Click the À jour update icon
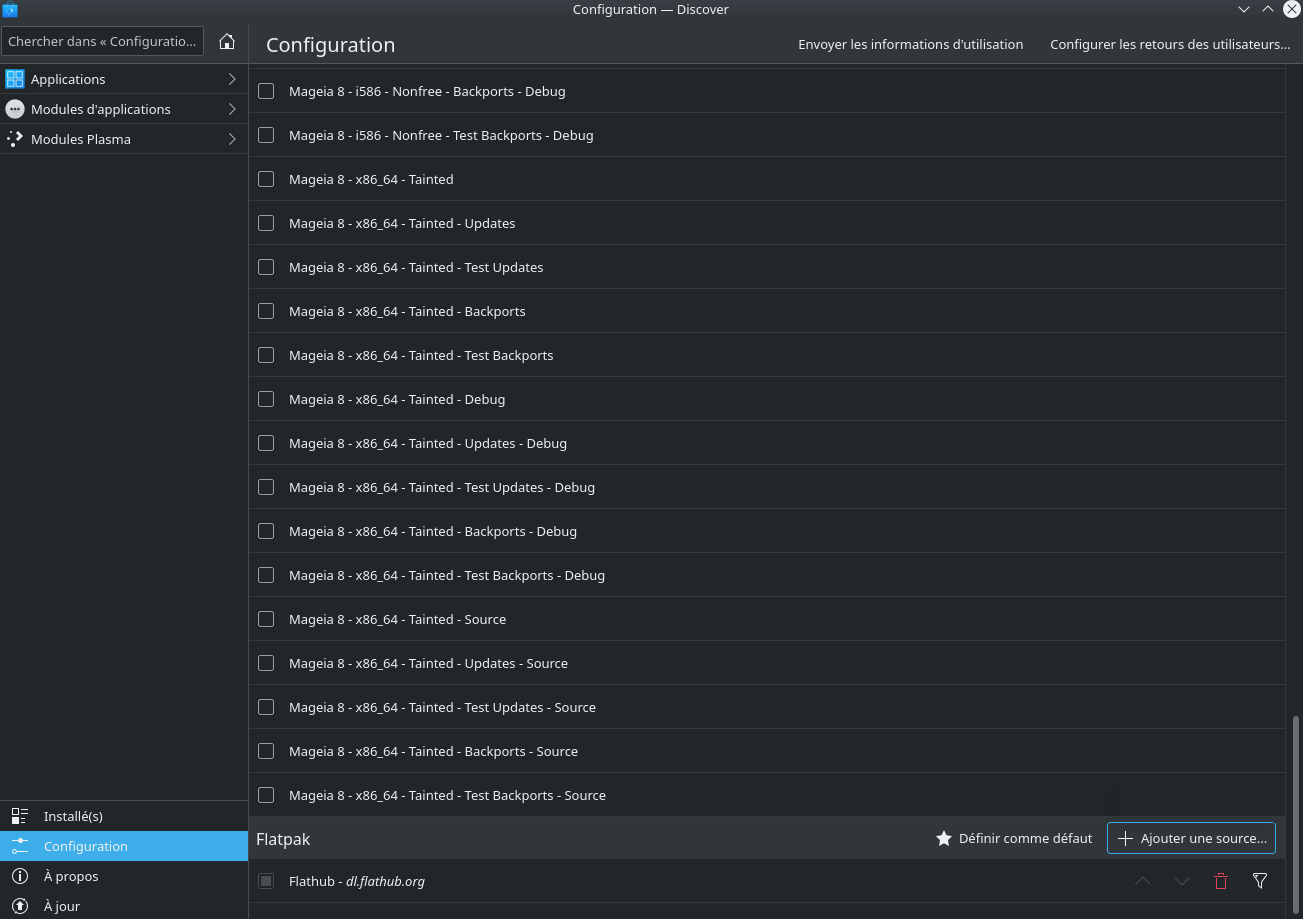 point(20,906)
